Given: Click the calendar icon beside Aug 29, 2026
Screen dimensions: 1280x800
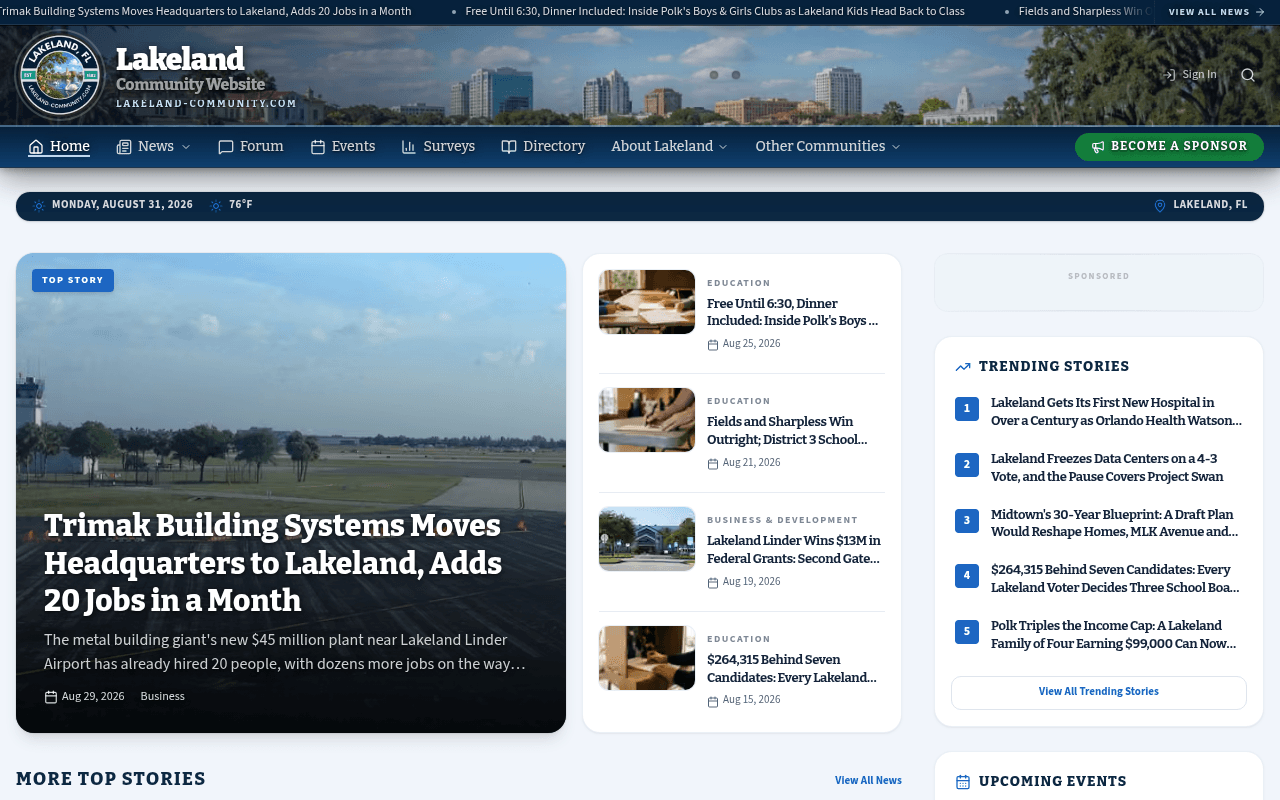Looking at the screenshot, I should pyautogui.click(x=51, y=697).
